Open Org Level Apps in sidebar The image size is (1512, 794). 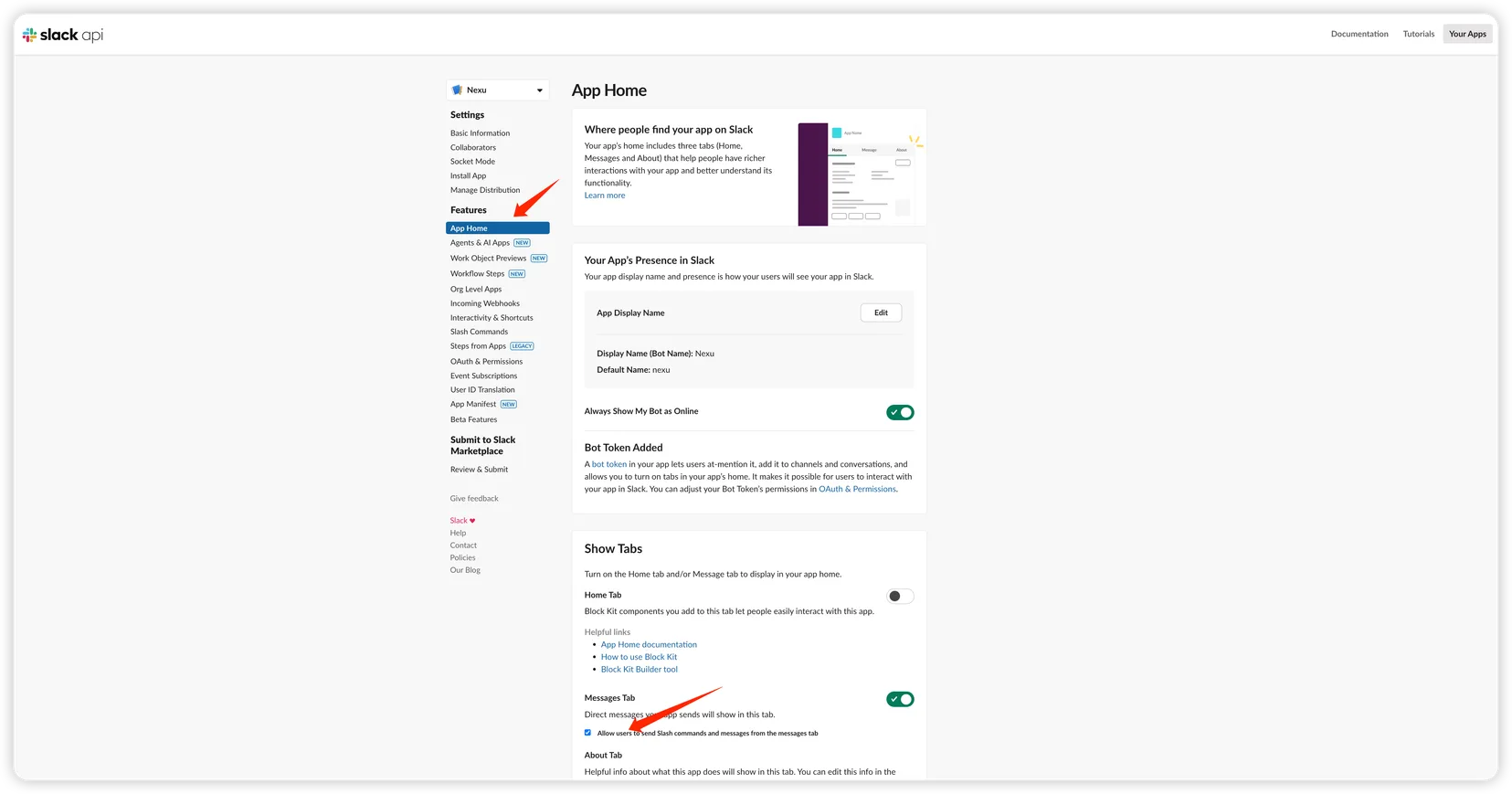point(476,290)
